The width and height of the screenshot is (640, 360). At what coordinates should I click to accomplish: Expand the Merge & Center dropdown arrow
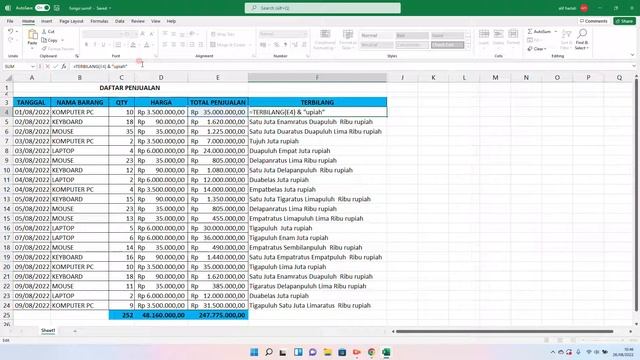tap(250, 44)
